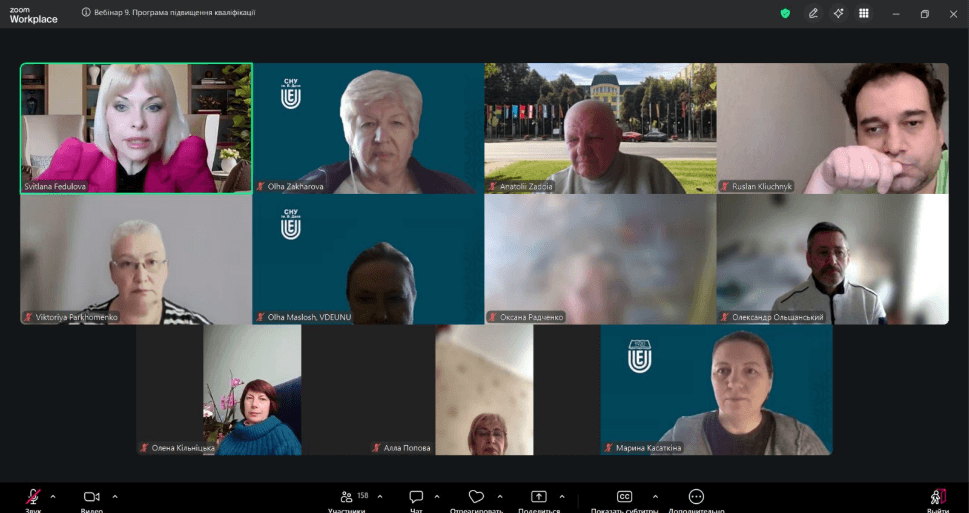Restore down the Zoom window
Screen dimensions: 969x513
(x=924, y=13)
